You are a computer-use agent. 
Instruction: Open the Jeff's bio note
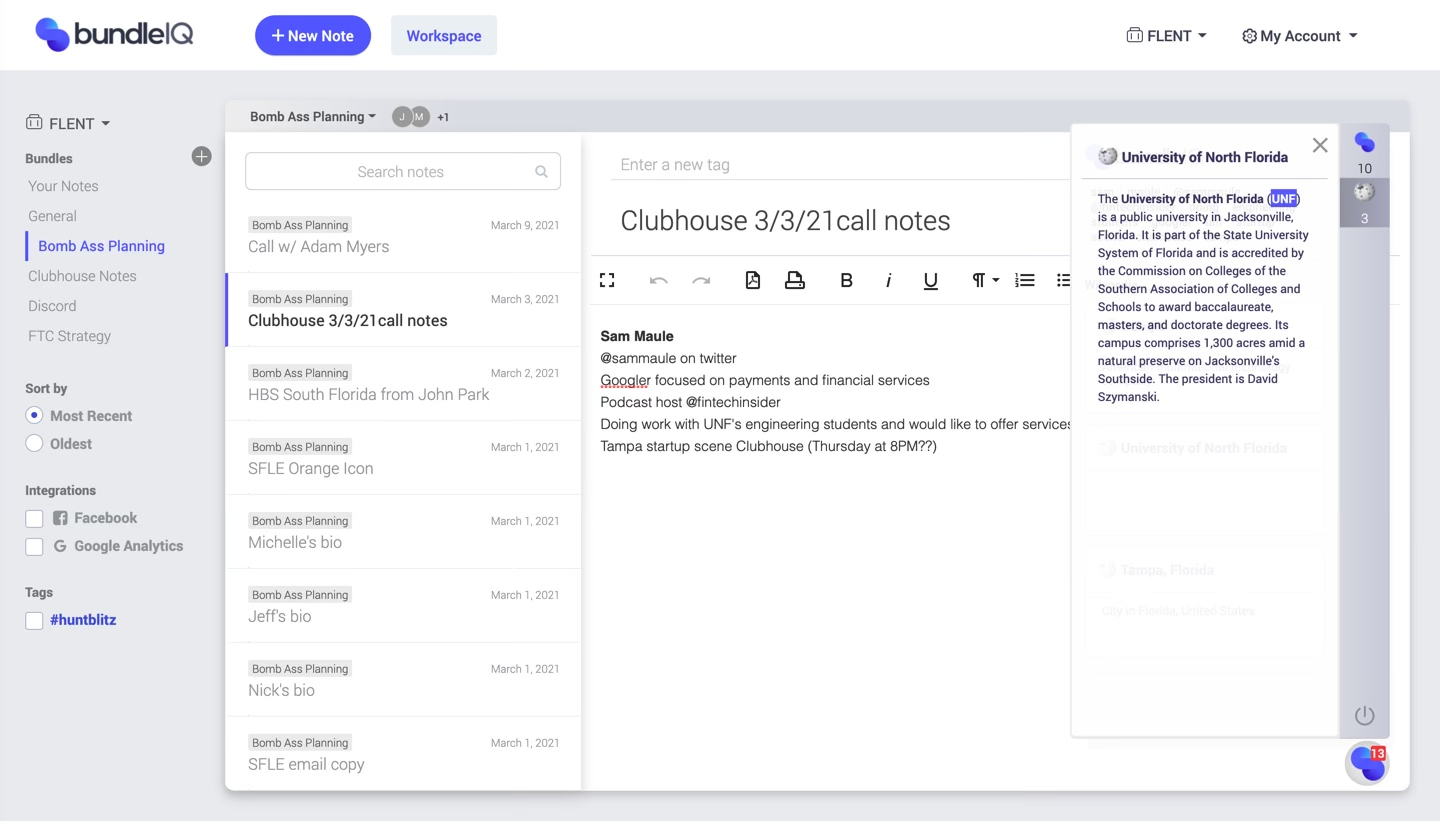point(404,606)
